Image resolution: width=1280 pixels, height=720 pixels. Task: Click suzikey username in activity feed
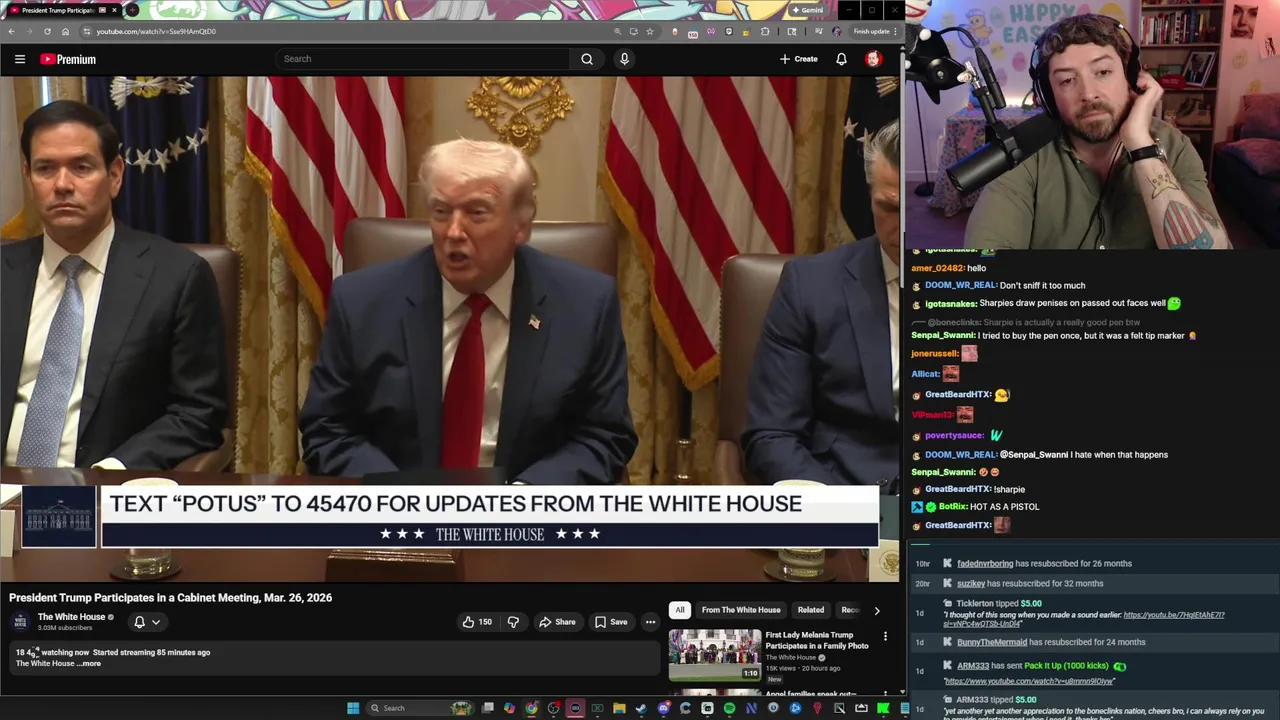[971, 583]
